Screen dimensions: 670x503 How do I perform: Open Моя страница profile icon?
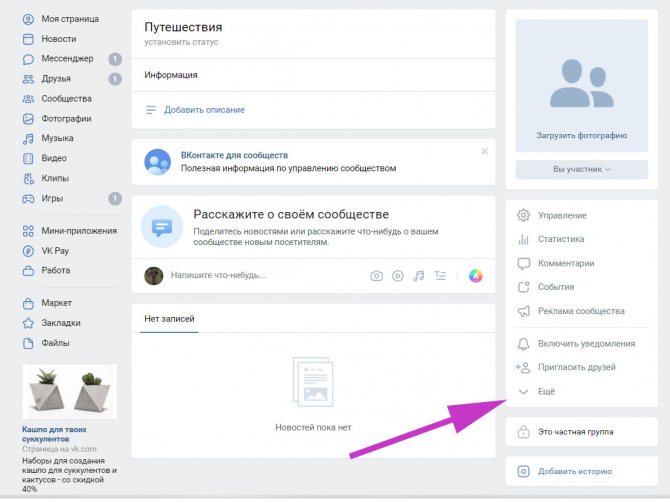click(x=28, y=19)
